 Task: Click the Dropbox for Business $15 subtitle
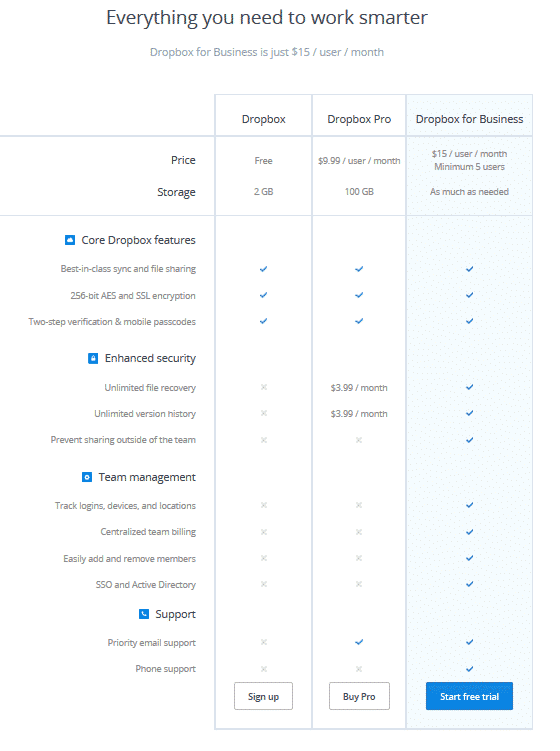267,52
